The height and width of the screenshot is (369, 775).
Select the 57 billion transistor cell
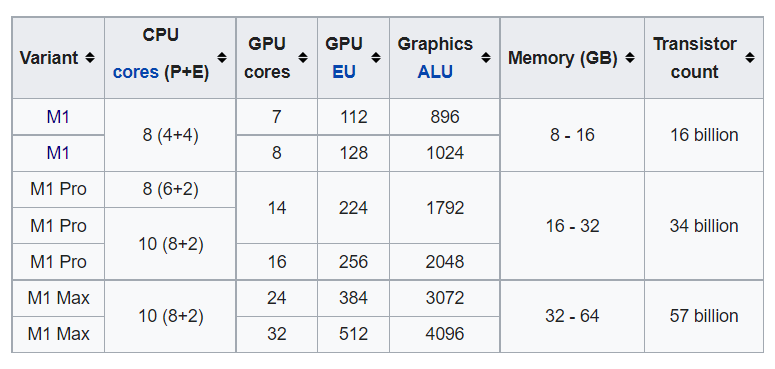[x=704, y=316]
